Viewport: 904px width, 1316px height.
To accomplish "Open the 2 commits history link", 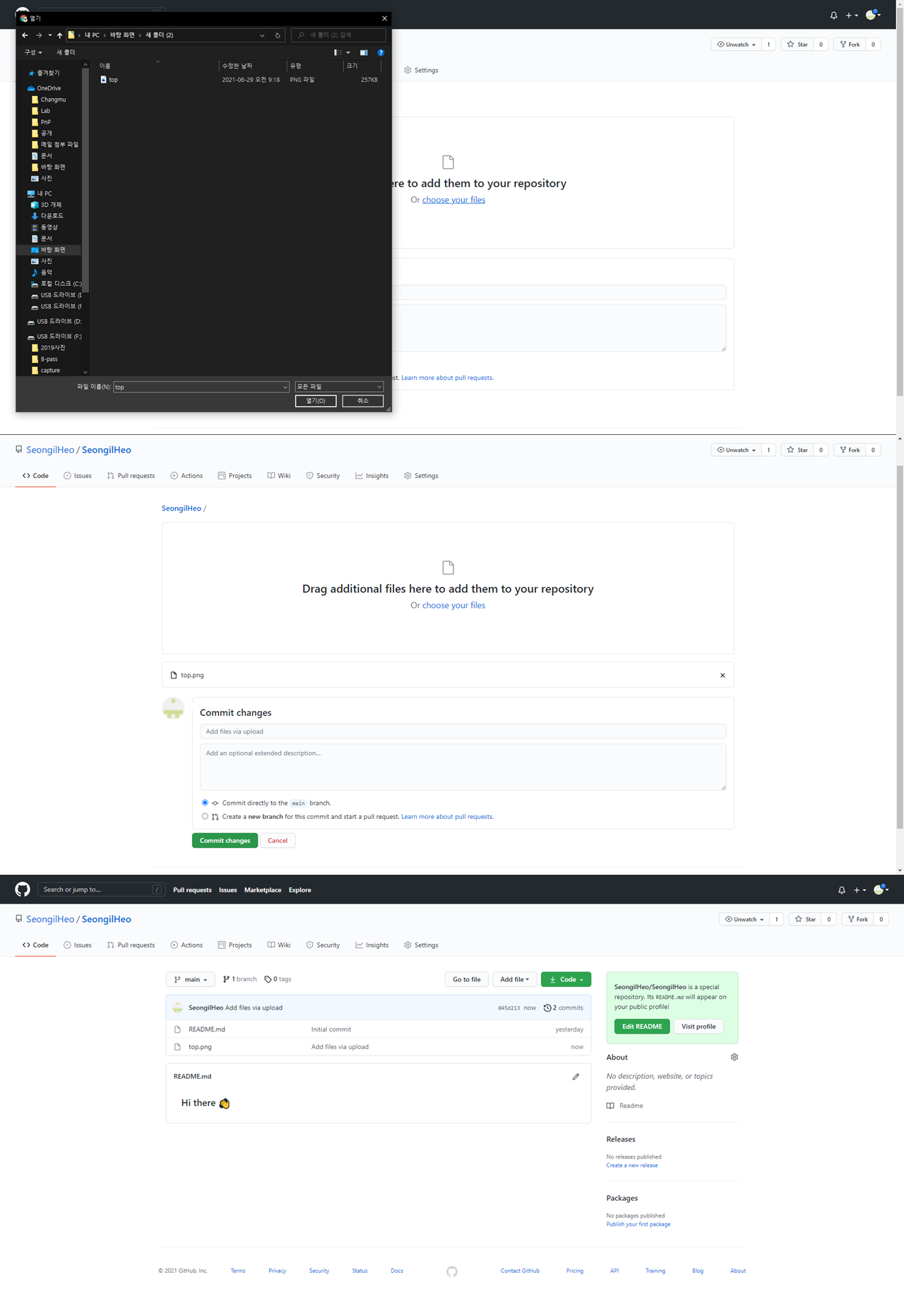I will pyautogui.click(x=564, y=1008).
